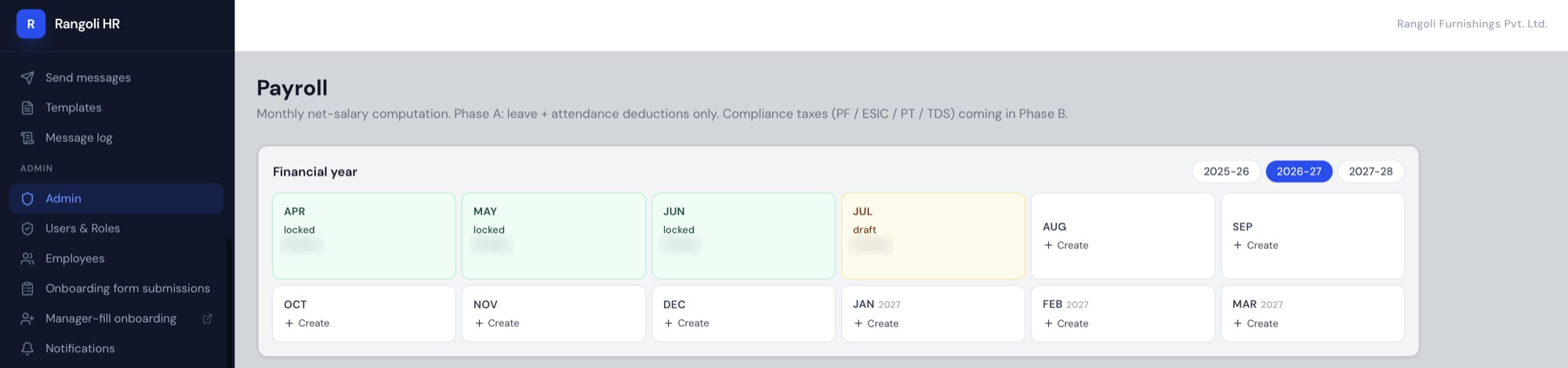Create payroll for SEP
The image size is (1568, 368).
coord(1312,236)
